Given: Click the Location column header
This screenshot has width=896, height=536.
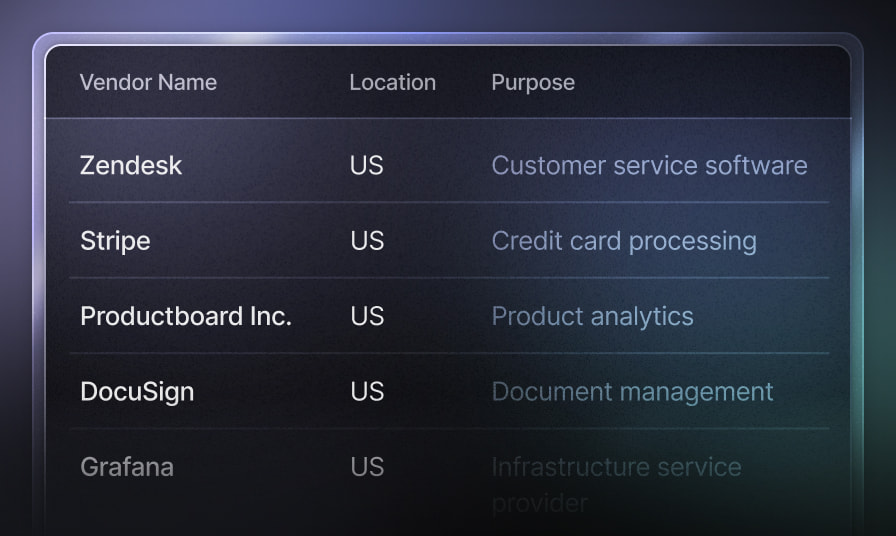Looking at the screenshot, I should 392,82.
